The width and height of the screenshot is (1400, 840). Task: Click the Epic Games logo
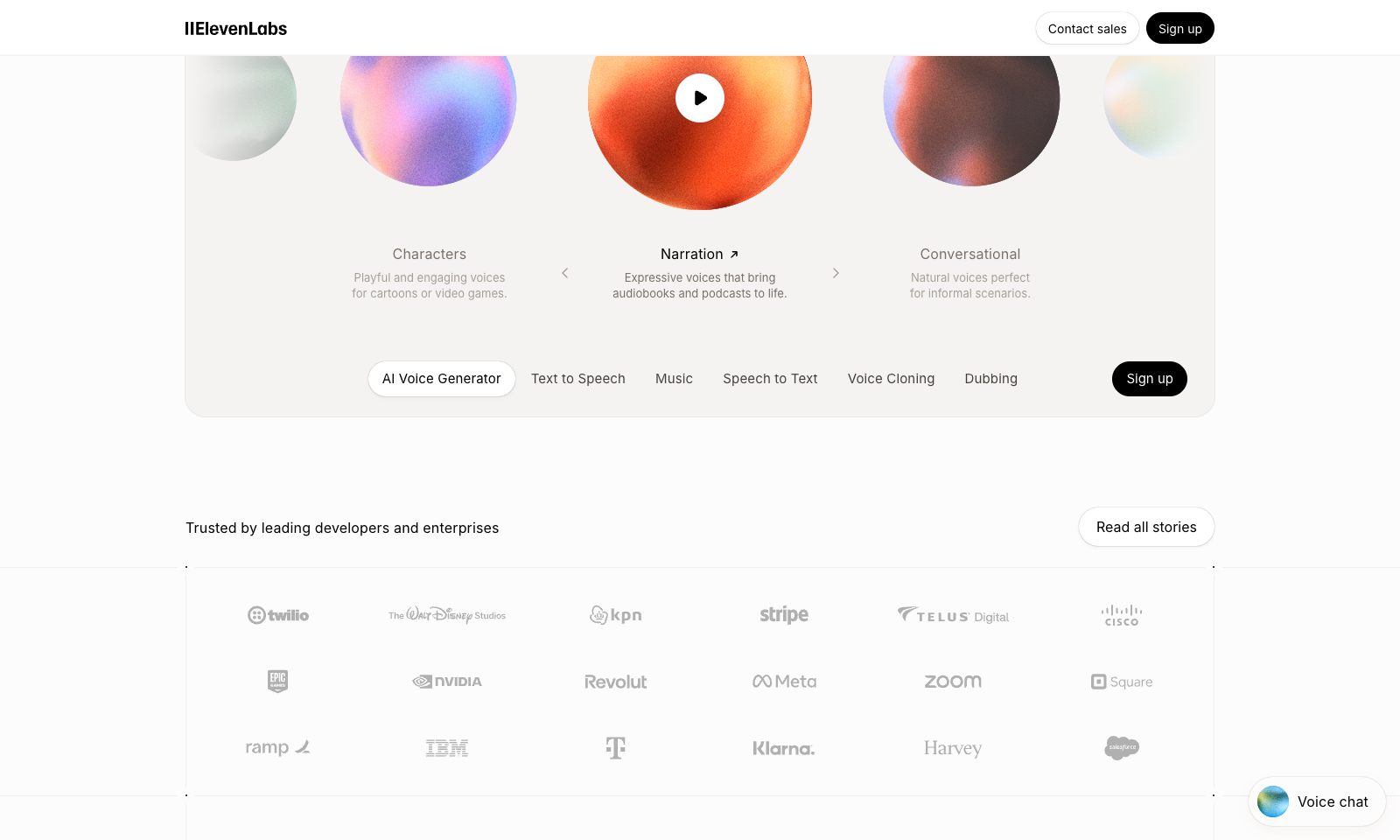point(278,681)
